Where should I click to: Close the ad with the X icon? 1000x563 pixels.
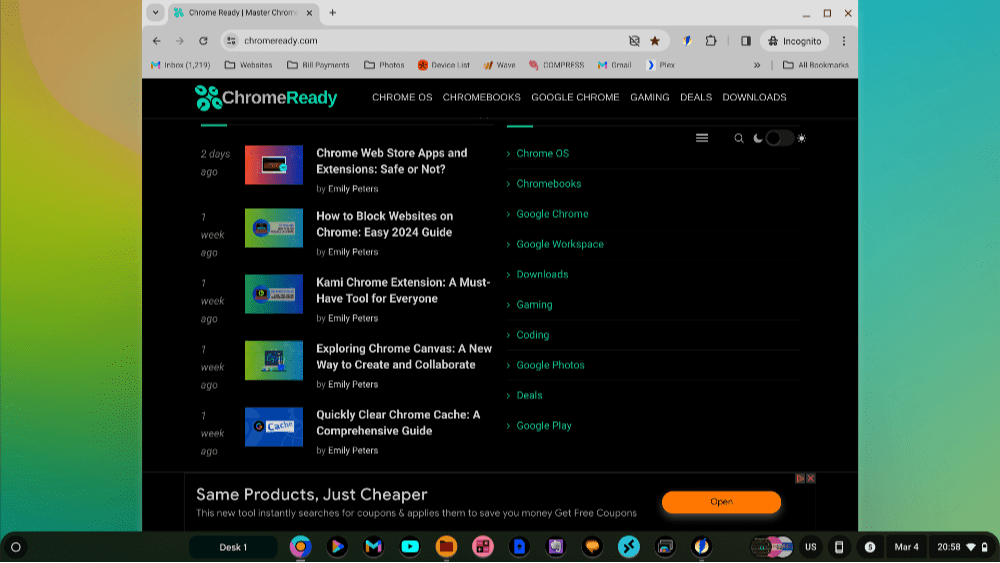811,478
